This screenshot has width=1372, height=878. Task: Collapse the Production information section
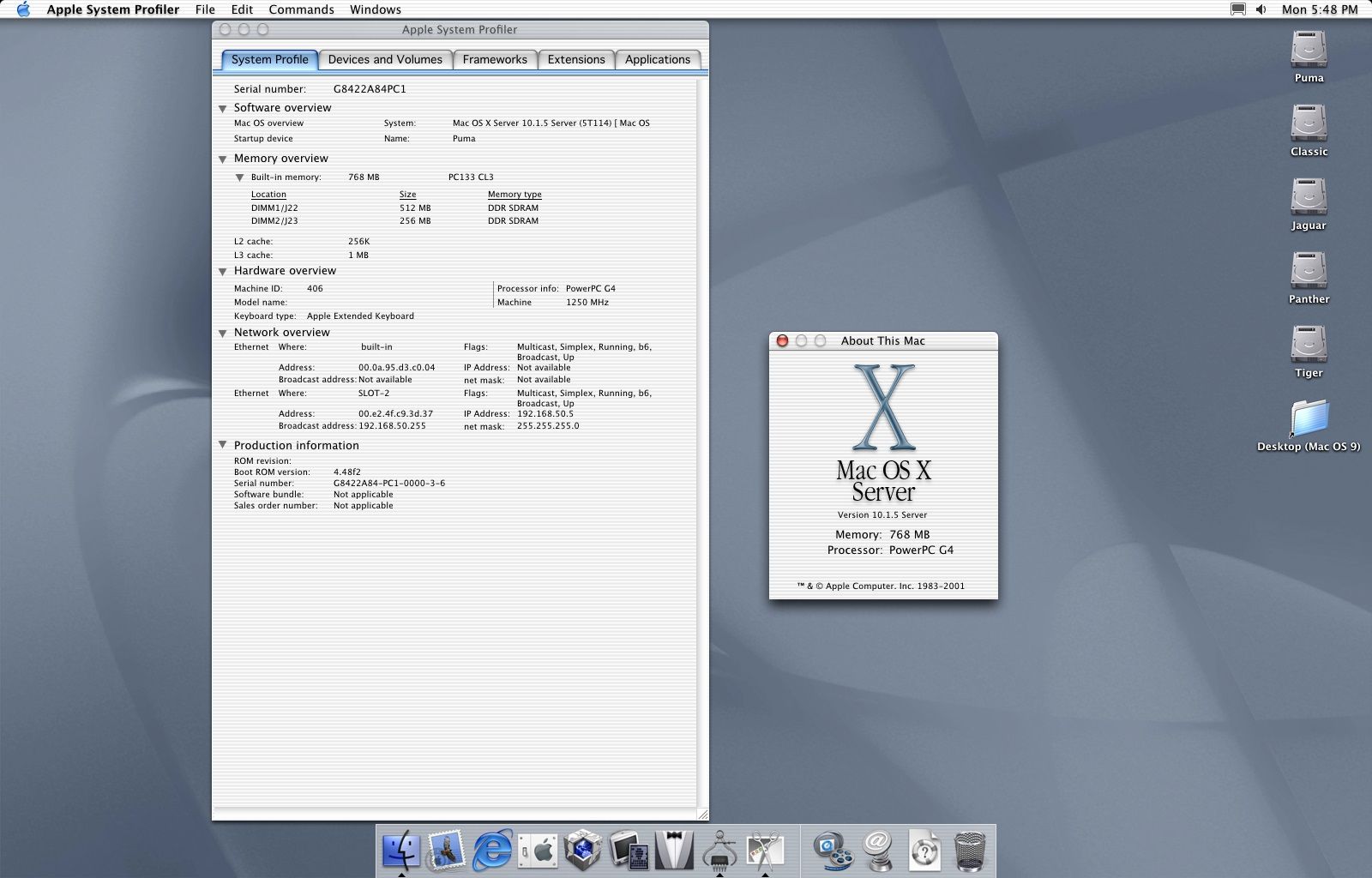pyautogui.click(x=222, y=446)
